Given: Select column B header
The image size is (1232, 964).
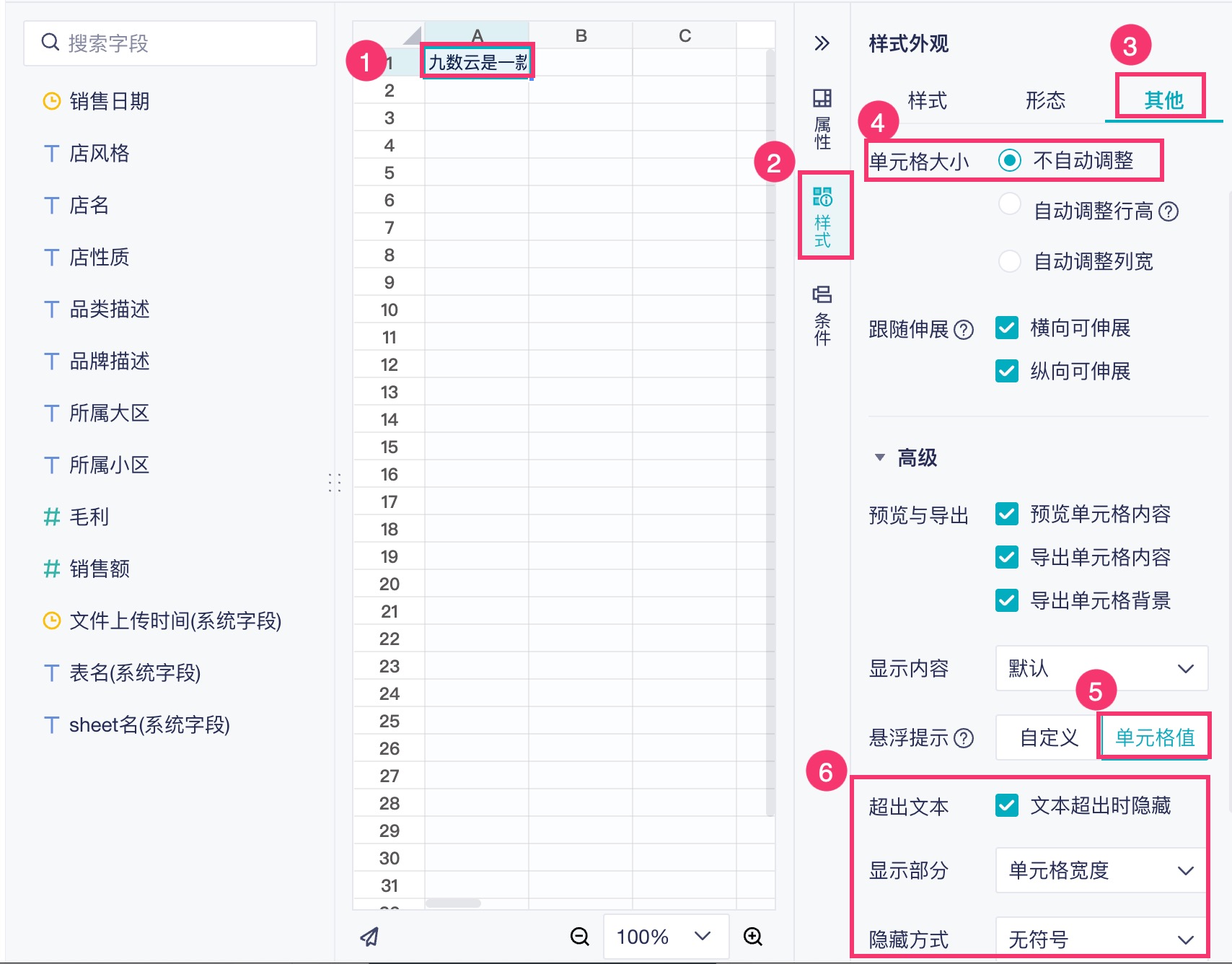Looking at the screenshot, I should click(x=581, y=35).
